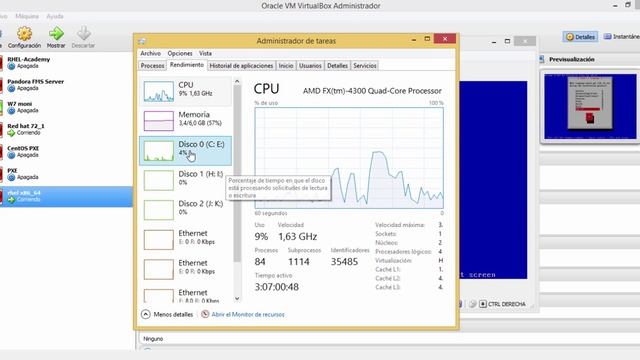Viewport: 640px width, 360px height.
Task: Select Disco 1 (H: I:) entry
Action: click(185, 180)
